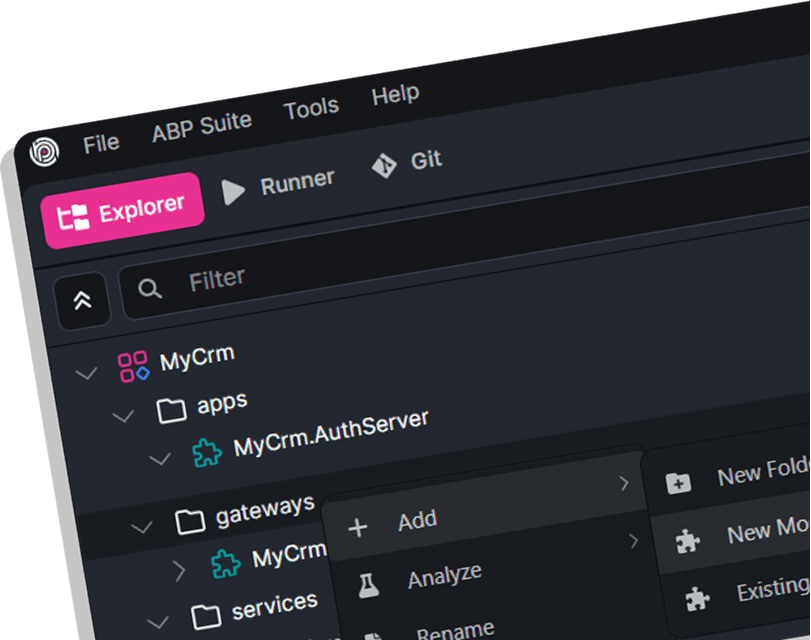Image resolution: width=811 pixels, height=640 pixels.
Task: Click the puzzle icon under gateways
Action: 226,563
